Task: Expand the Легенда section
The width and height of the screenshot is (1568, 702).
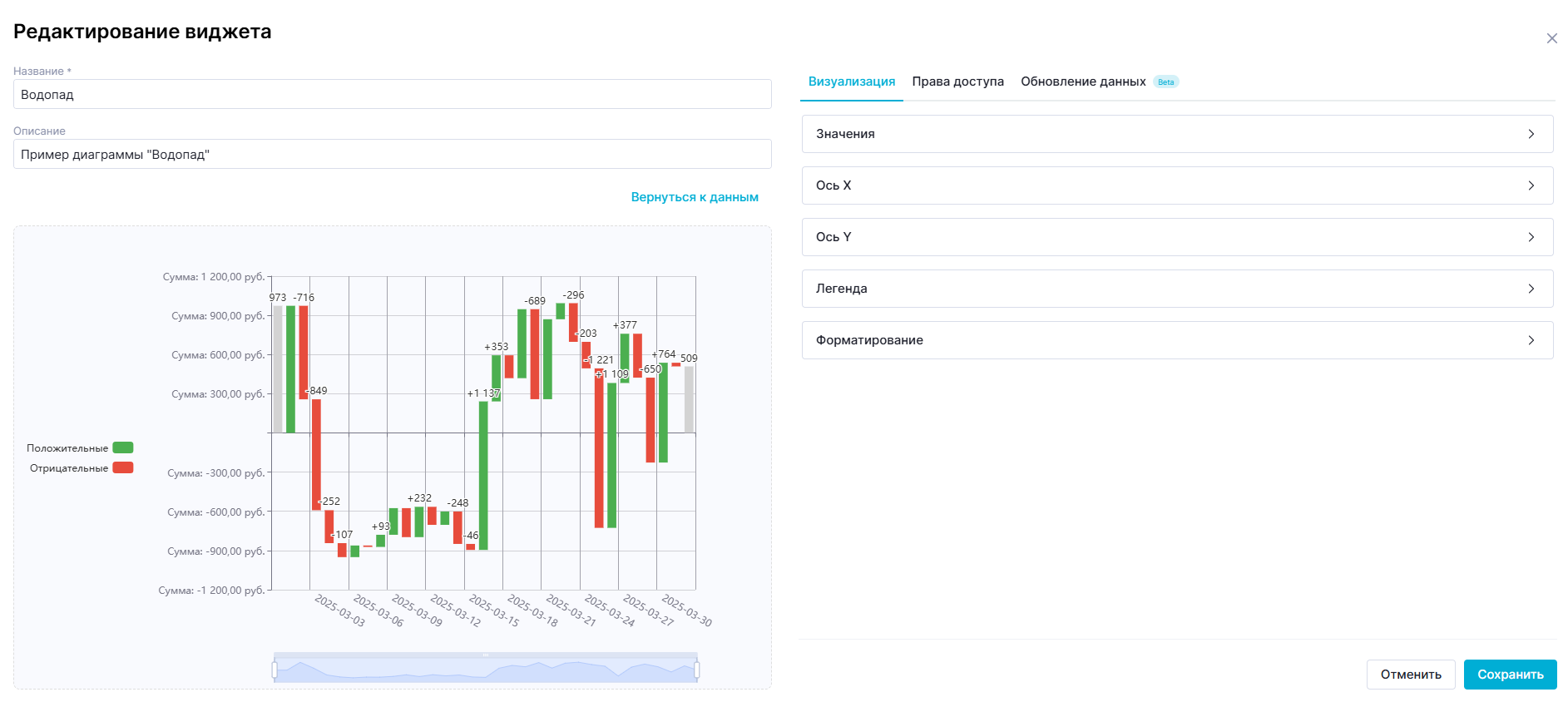Action: coord(1176,289)
